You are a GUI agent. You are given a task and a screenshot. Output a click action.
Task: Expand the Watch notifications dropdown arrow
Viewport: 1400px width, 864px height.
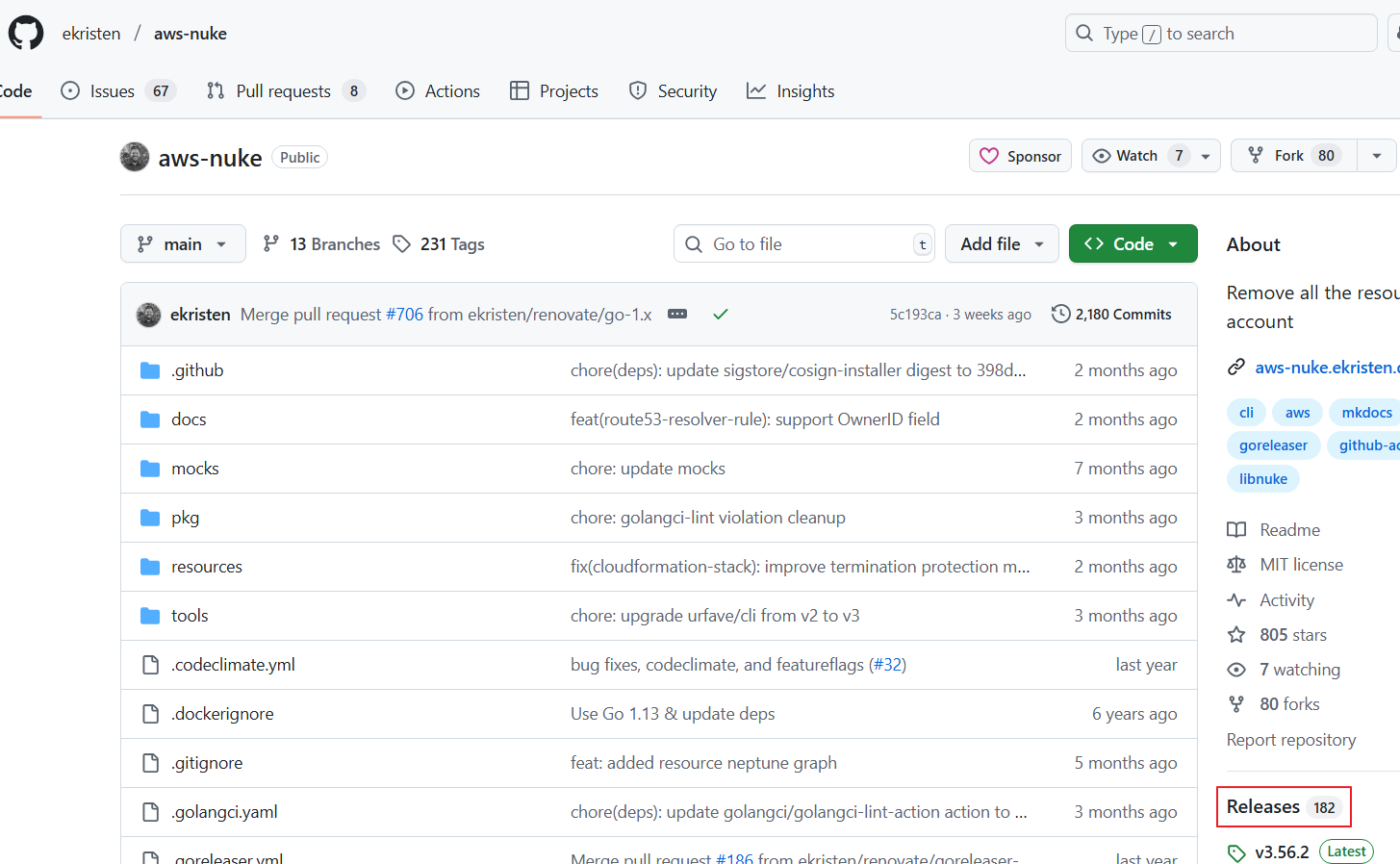(x=1206, y=156)
